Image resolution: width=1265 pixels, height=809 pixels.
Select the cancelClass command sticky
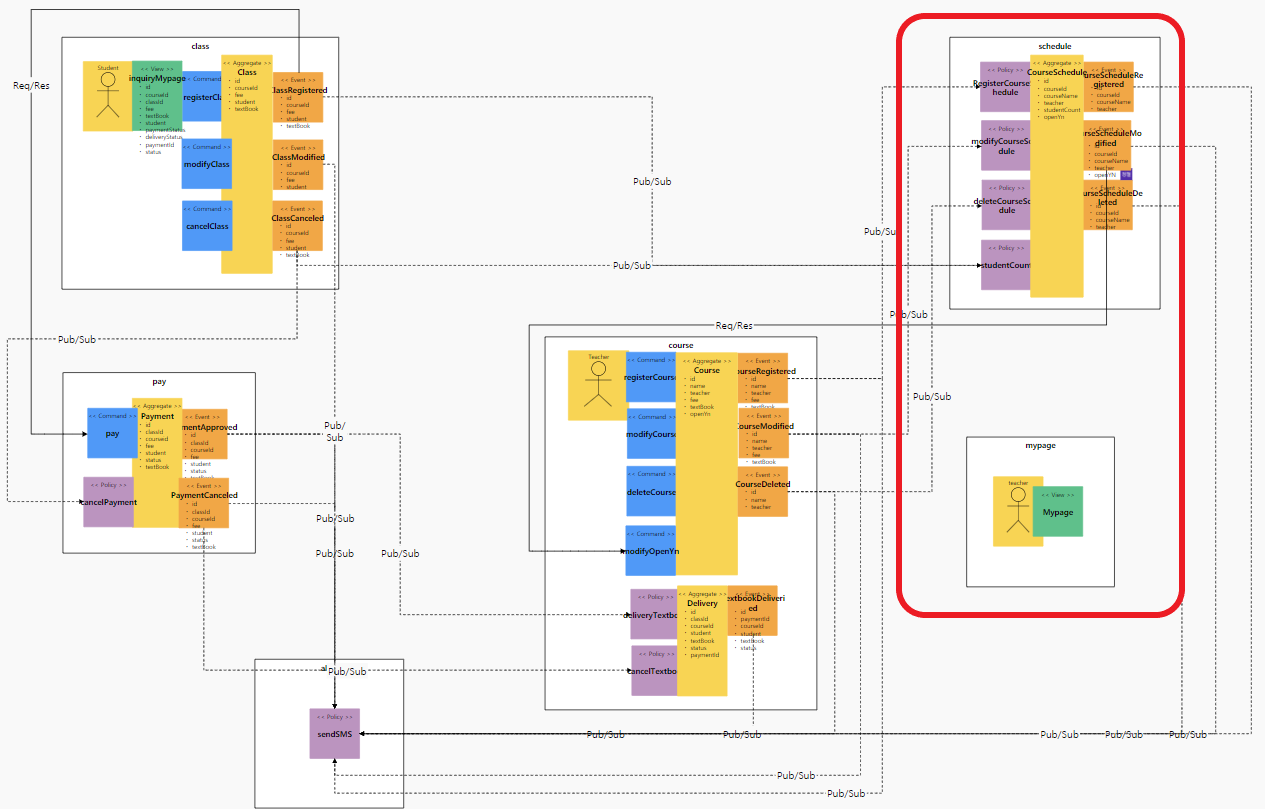point(207,225)
